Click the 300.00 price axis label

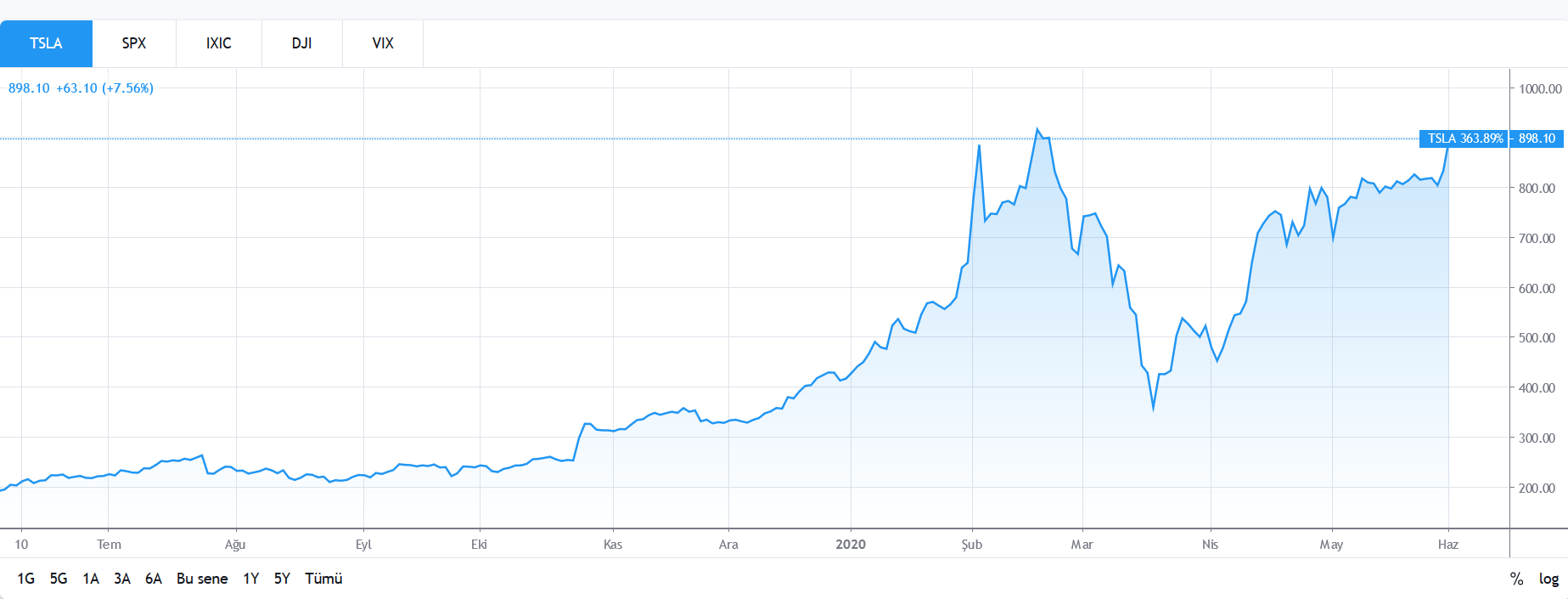(1537, 438)
